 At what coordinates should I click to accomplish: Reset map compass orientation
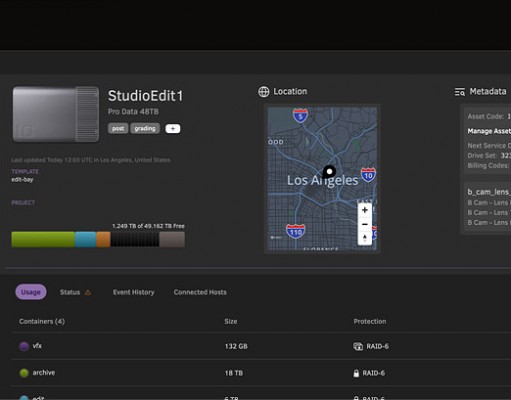pyautogui.click(x=365, y=238)
